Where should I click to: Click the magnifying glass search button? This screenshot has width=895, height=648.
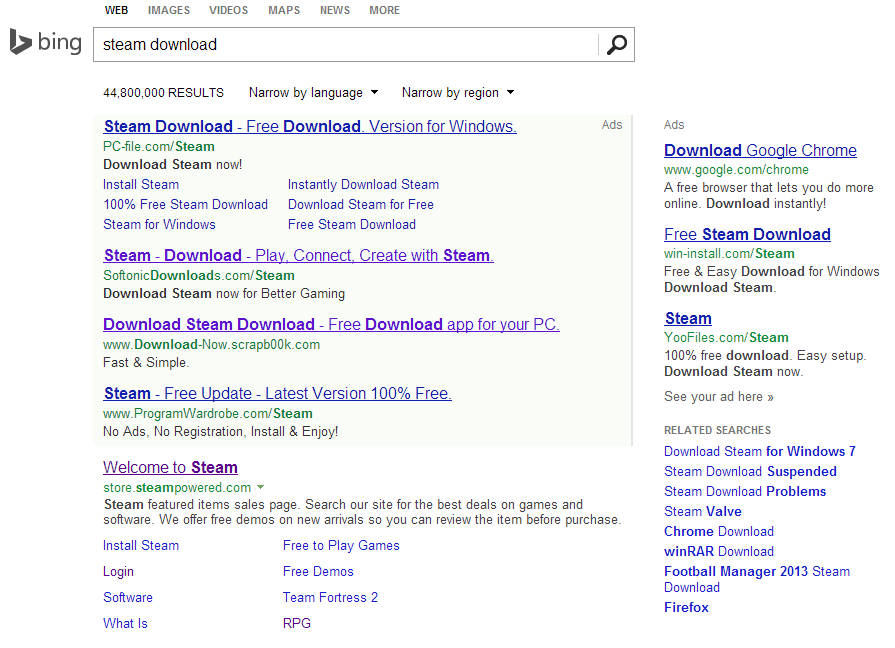tap(616, 45)
